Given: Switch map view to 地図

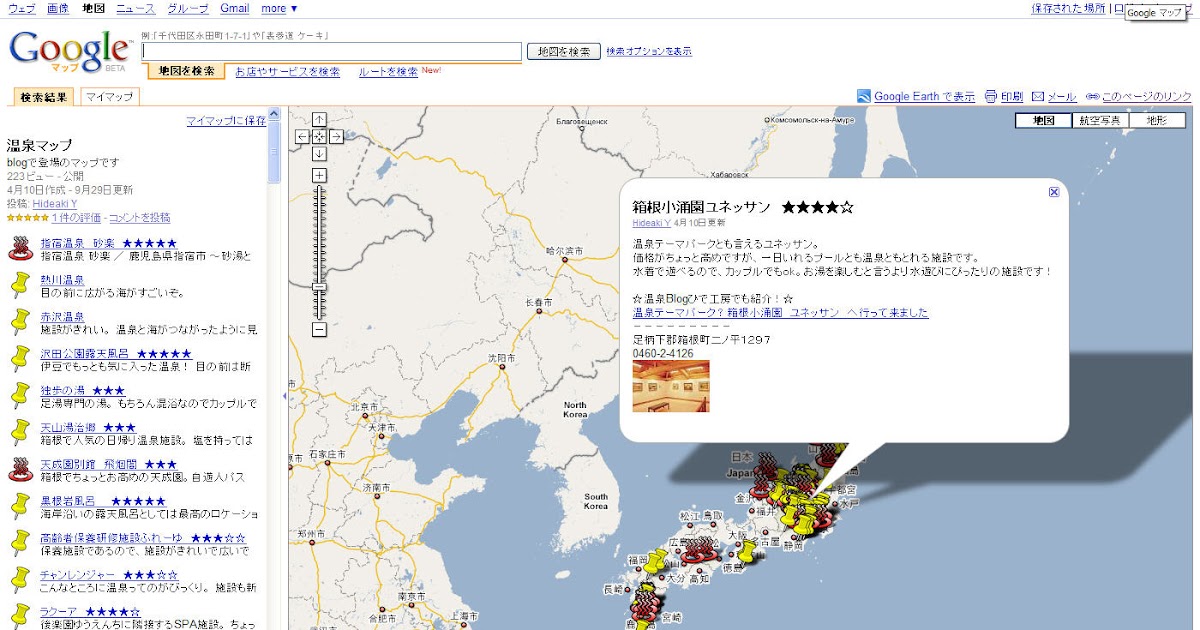Looking at the screenshot, I should coord(1043,120).
